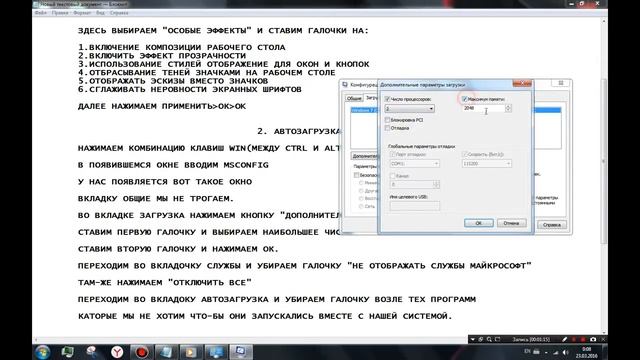Screen dimensions: 640x360
Task: Open the COM1 debug port dropdown
Action: tap(415, 164)
